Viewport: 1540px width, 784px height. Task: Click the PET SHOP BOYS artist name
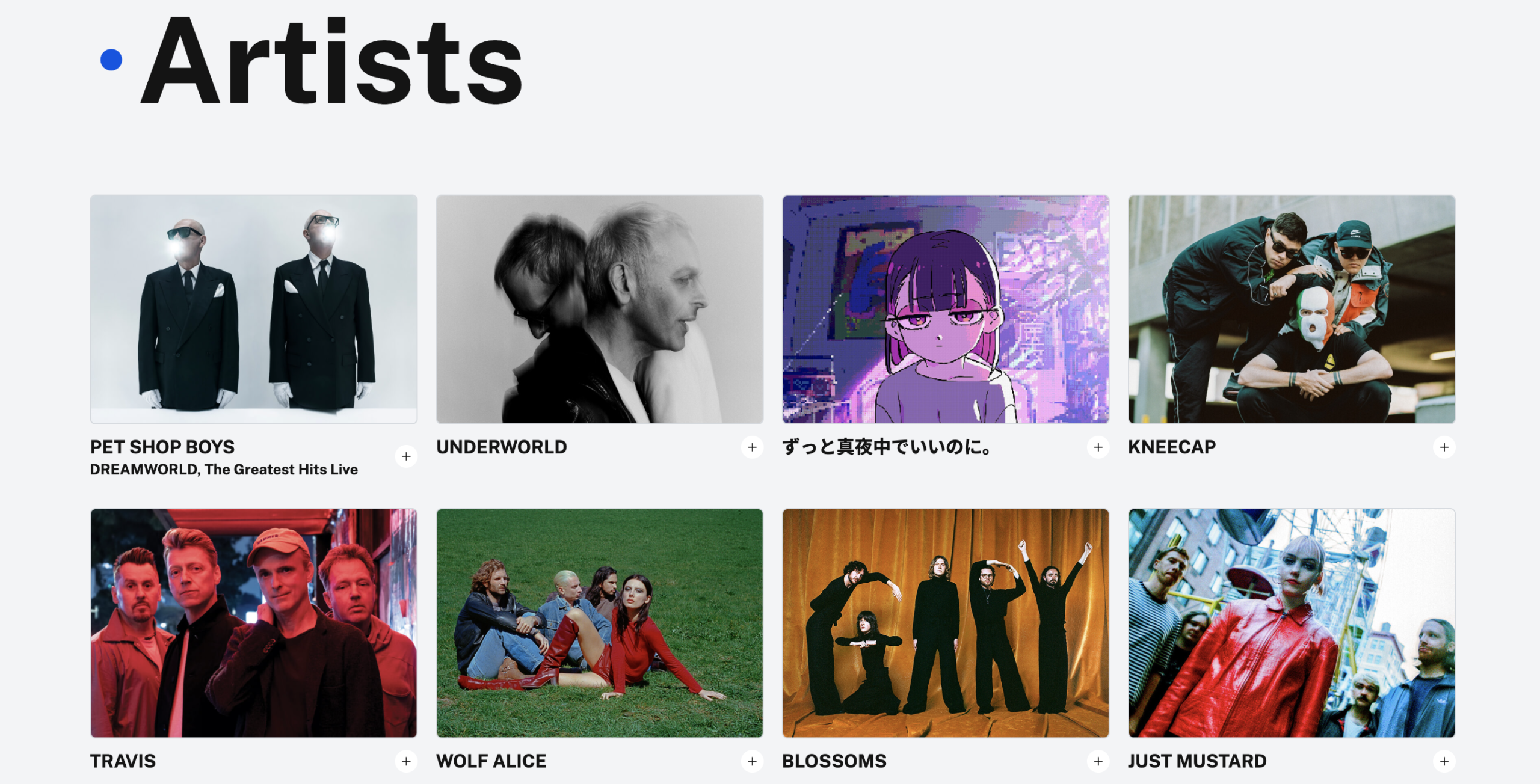162,447
